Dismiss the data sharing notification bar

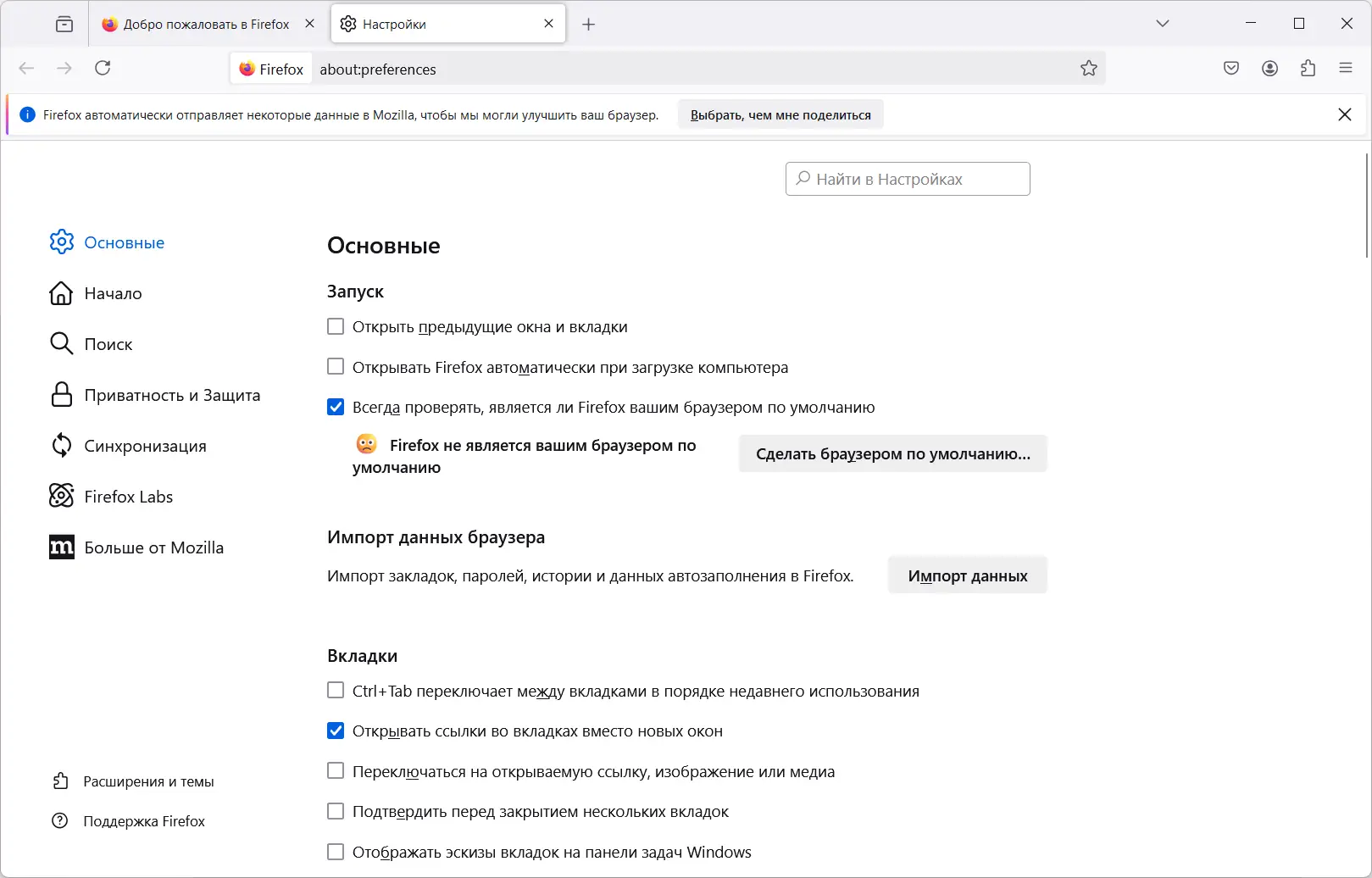point(1345,114)
